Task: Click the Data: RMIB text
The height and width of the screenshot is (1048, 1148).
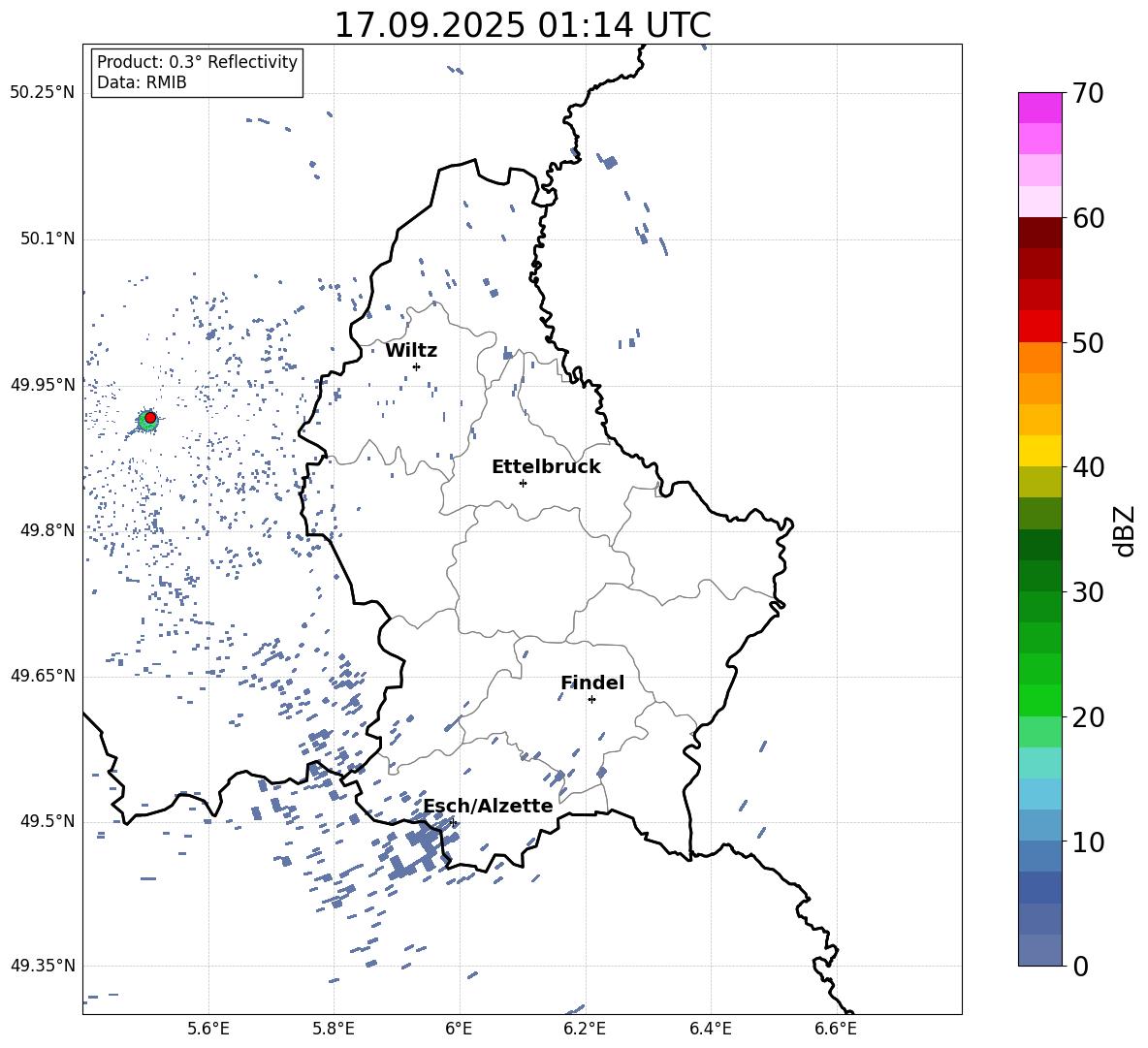Action: (142, 82)
